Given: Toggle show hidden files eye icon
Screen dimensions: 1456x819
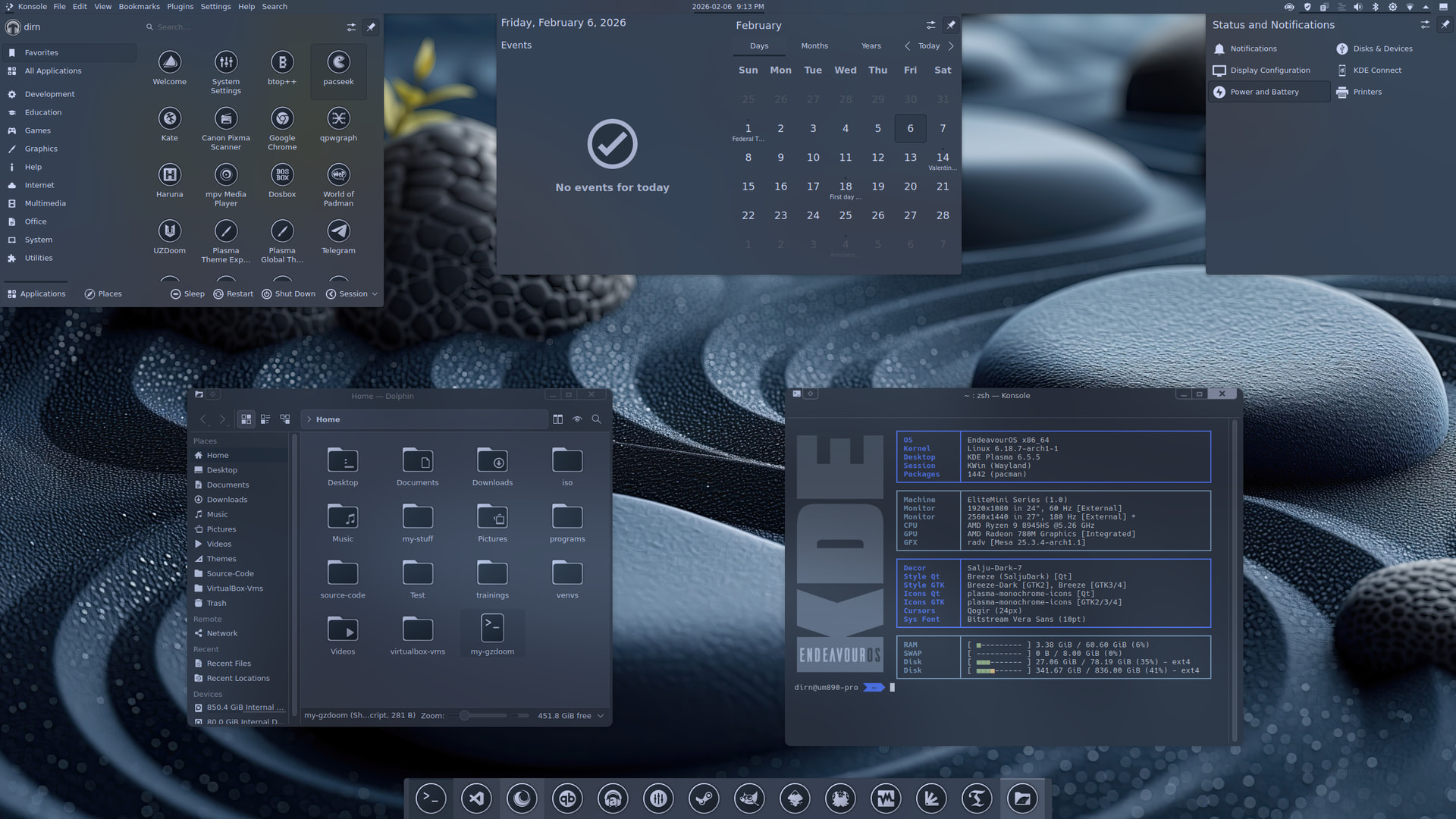Looking at the screenshot, I should click(x=577, y=419).
